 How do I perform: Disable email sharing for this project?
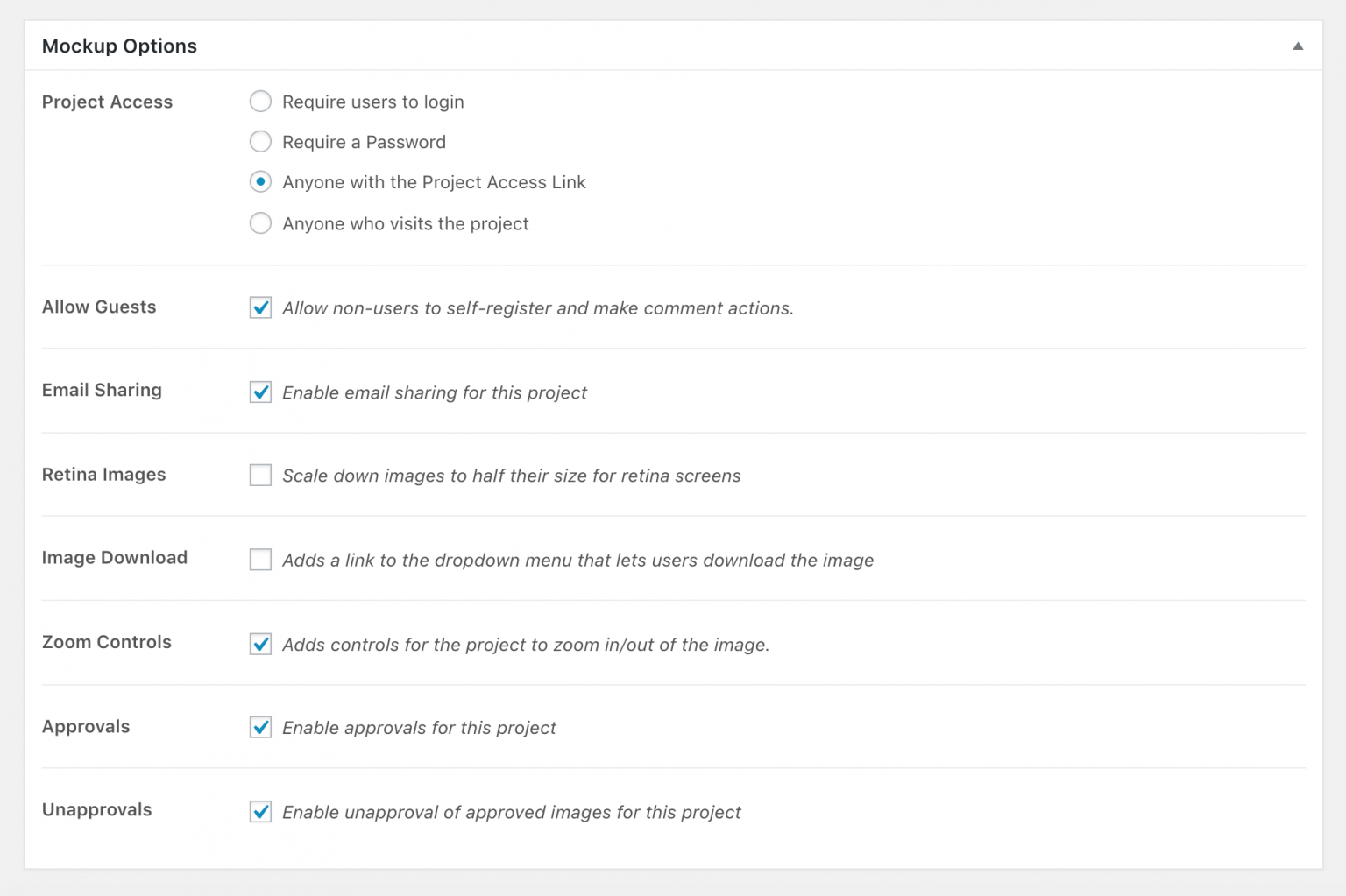[260, 392]
